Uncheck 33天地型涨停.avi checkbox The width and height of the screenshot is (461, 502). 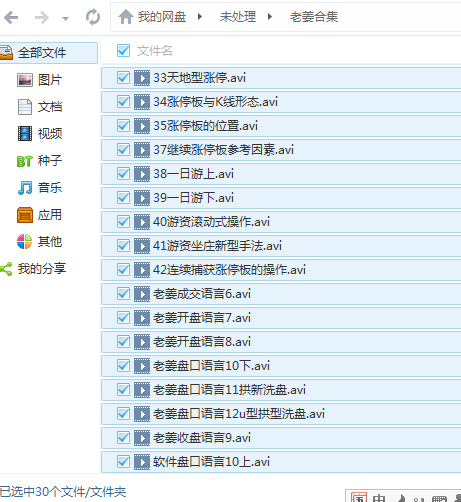tap(123, 78)
